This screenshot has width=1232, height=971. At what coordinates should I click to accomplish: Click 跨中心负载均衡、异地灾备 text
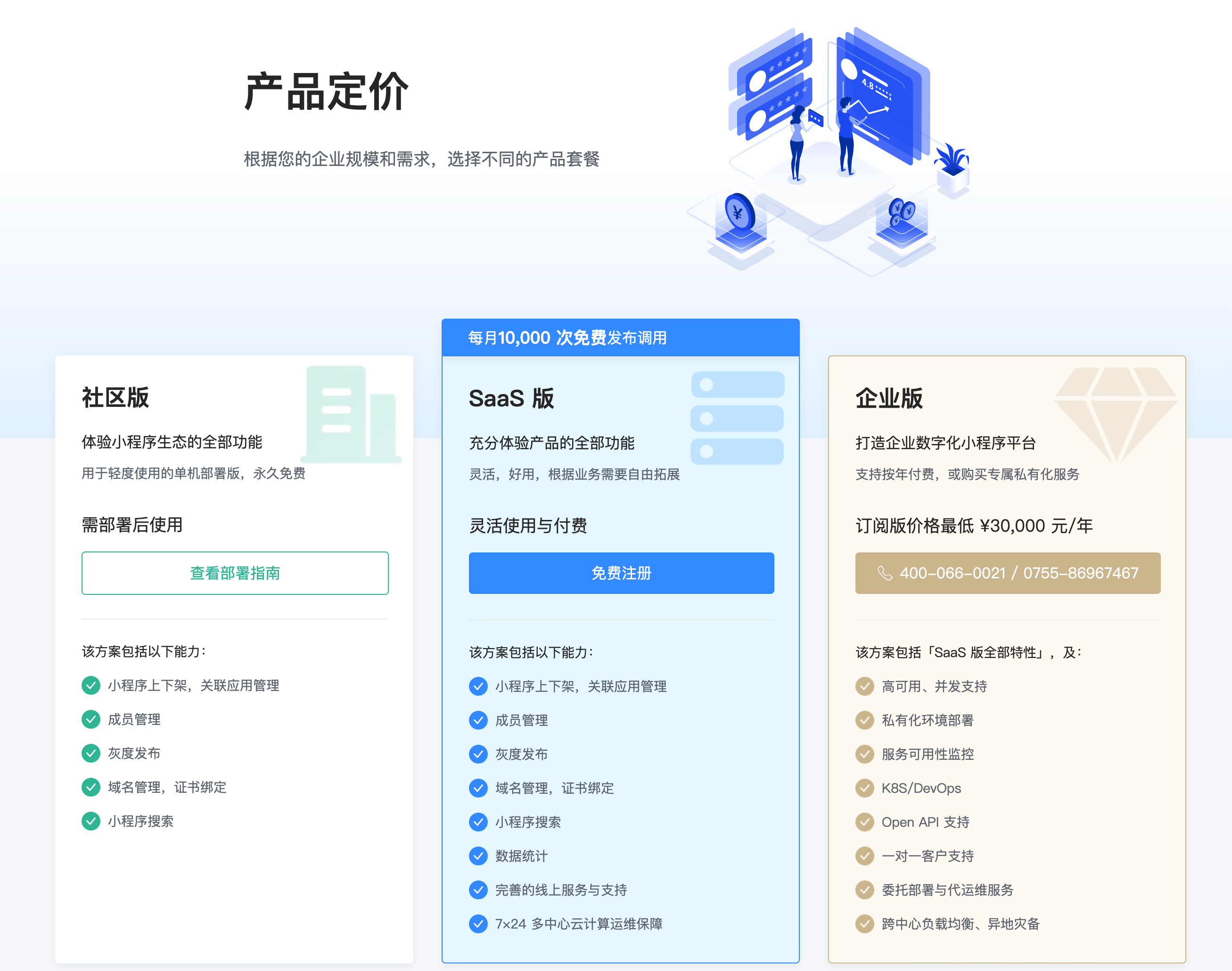960,924
